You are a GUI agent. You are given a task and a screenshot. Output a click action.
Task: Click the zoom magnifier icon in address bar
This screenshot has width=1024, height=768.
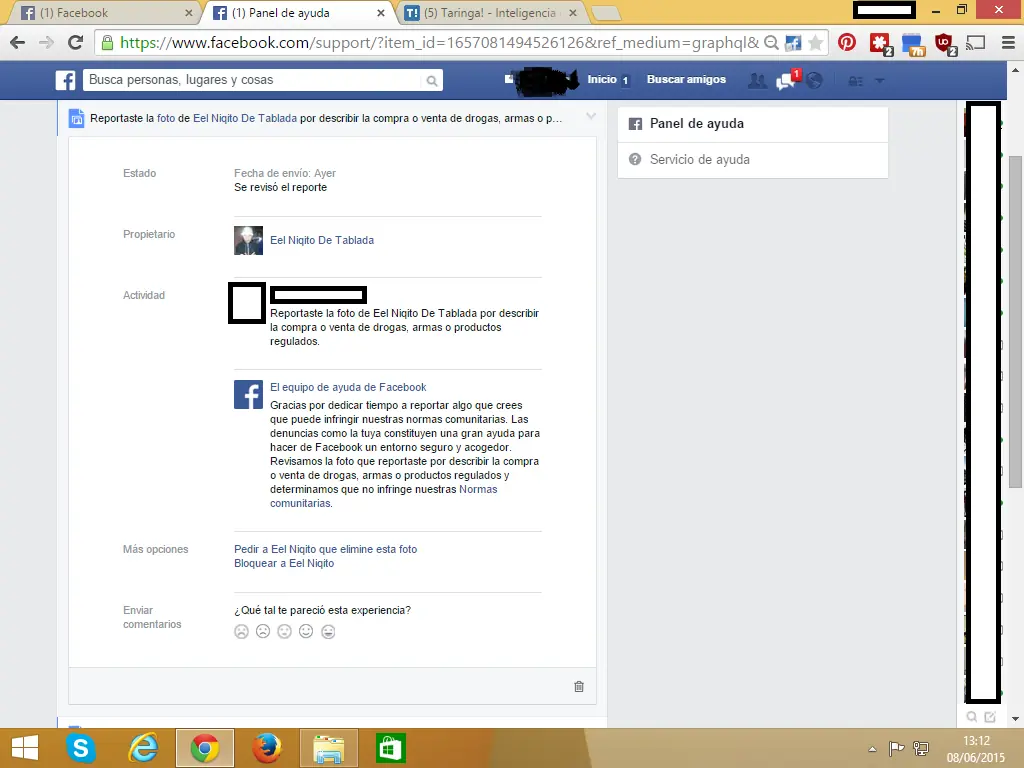click(771, 43)
